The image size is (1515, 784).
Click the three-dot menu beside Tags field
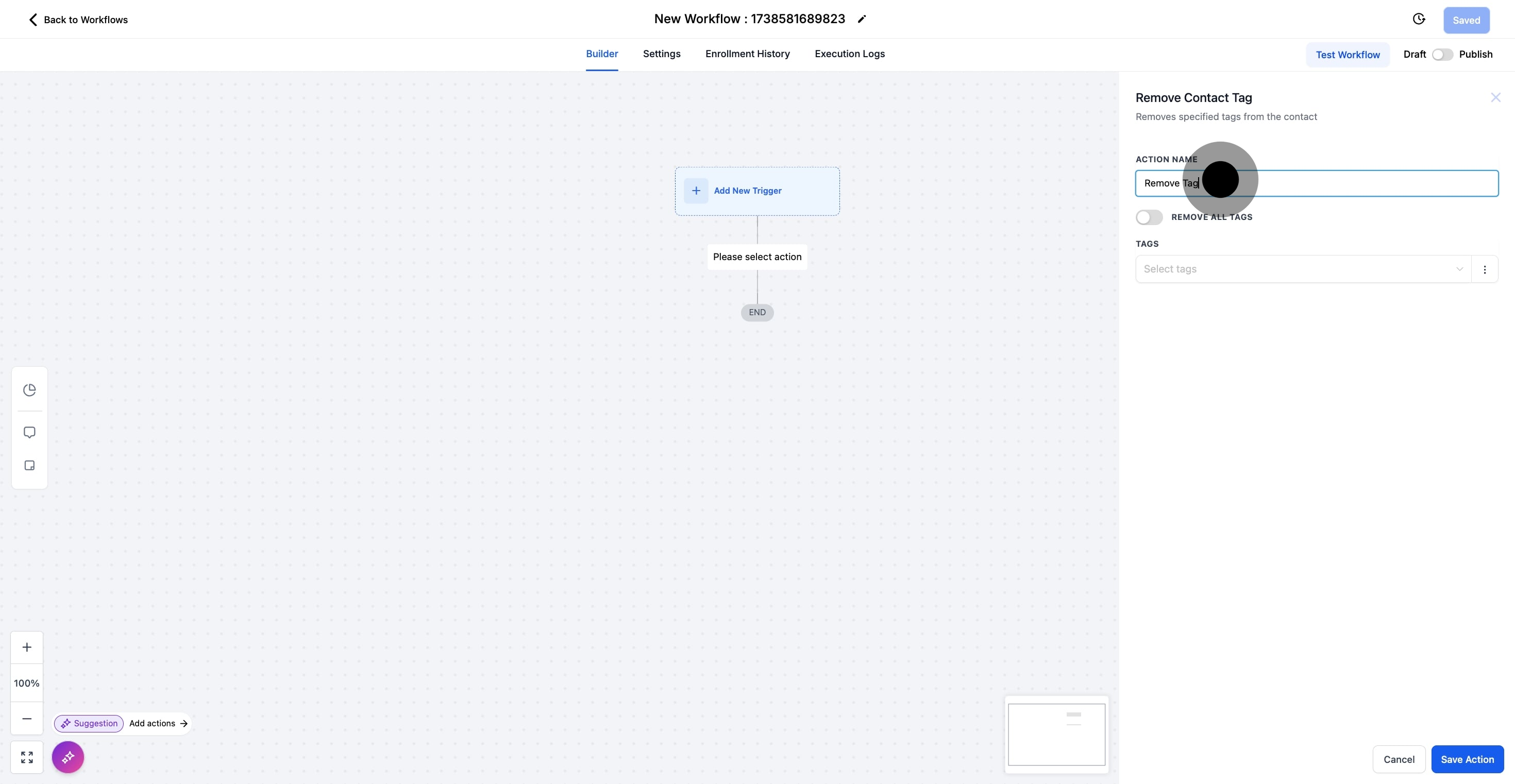pos(1485,269)
